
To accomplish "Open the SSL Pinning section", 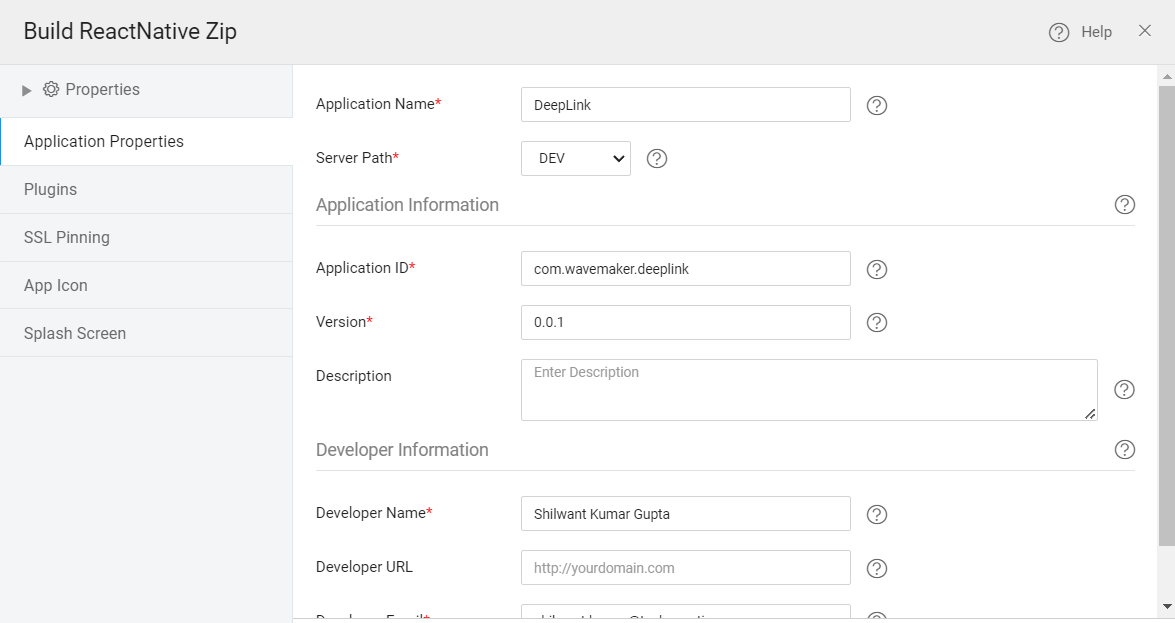I will [67, 237].
